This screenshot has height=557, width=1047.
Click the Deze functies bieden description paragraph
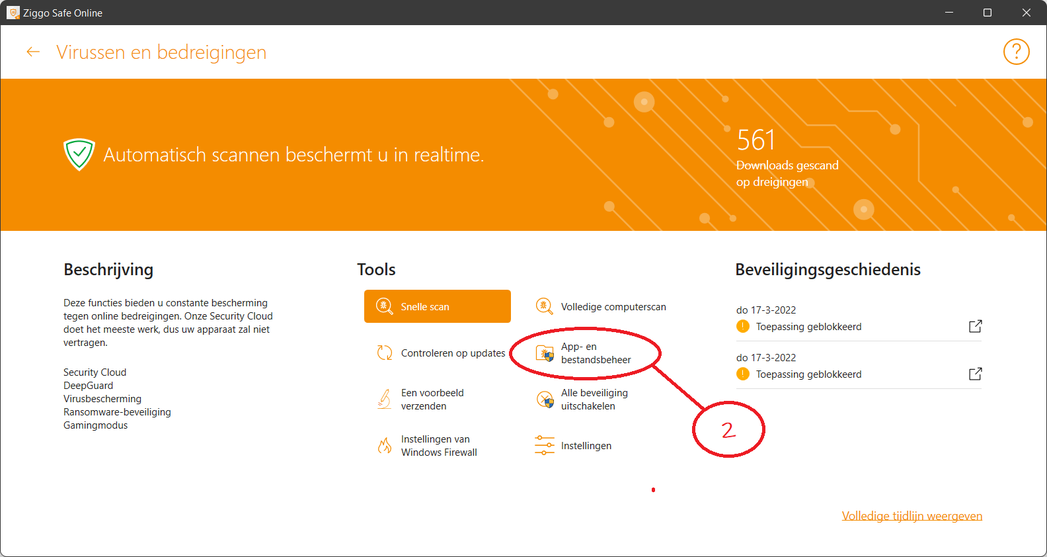pos(168,323)
